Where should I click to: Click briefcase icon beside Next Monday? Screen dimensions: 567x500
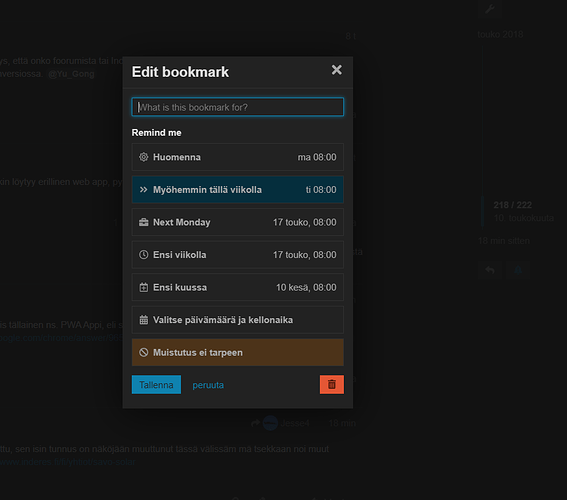[144, 222]
